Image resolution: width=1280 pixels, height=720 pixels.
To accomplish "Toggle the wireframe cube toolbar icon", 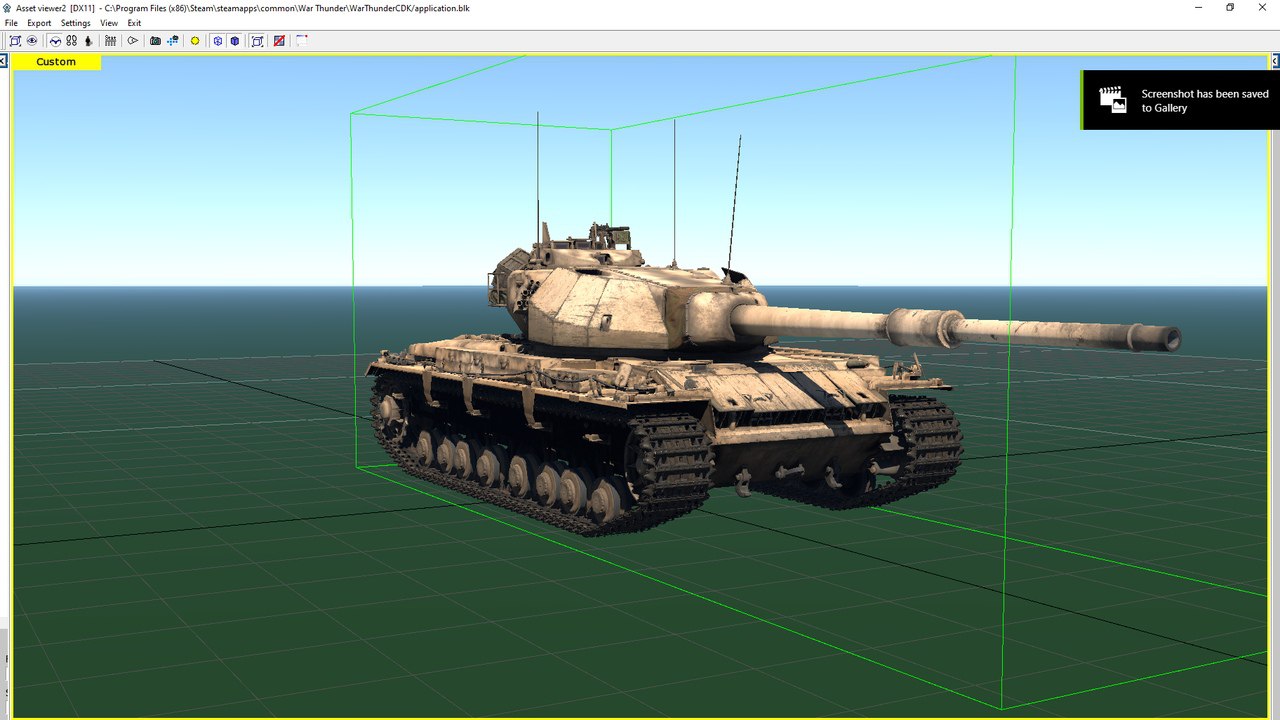I will coord(217,41).
